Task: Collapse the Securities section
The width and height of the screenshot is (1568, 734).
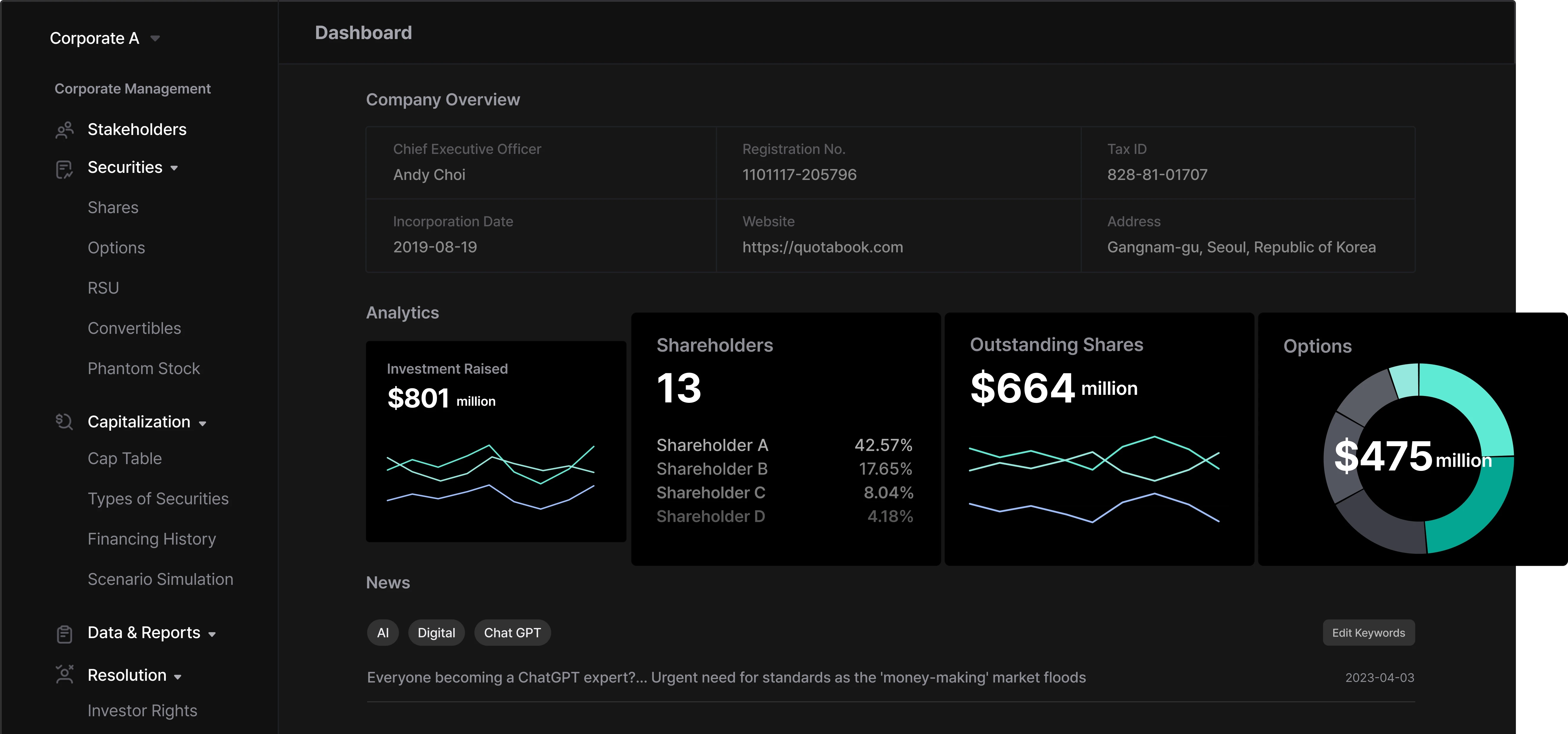Action: (174, 169)
